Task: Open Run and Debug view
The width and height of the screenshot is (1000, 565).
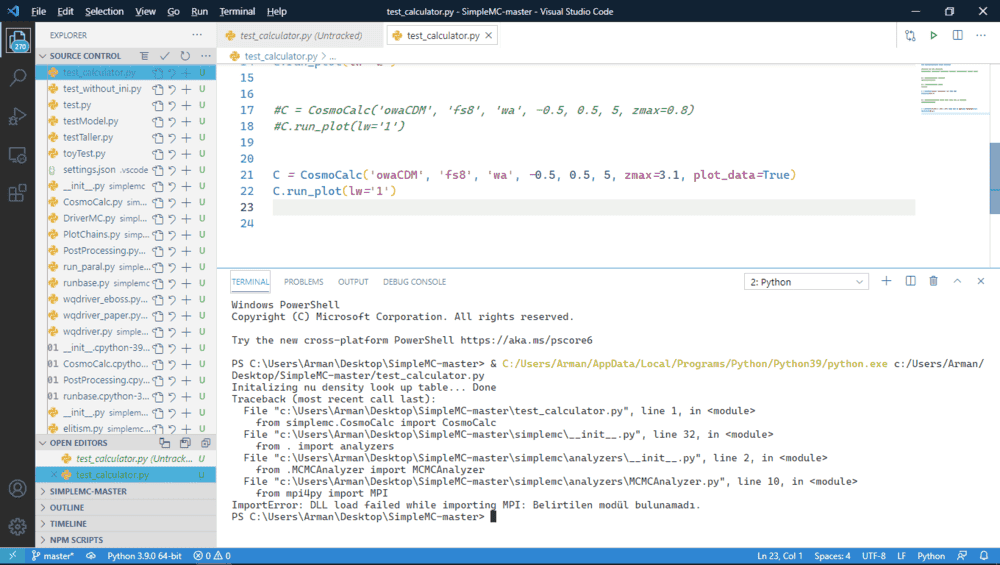Action: 18,116
